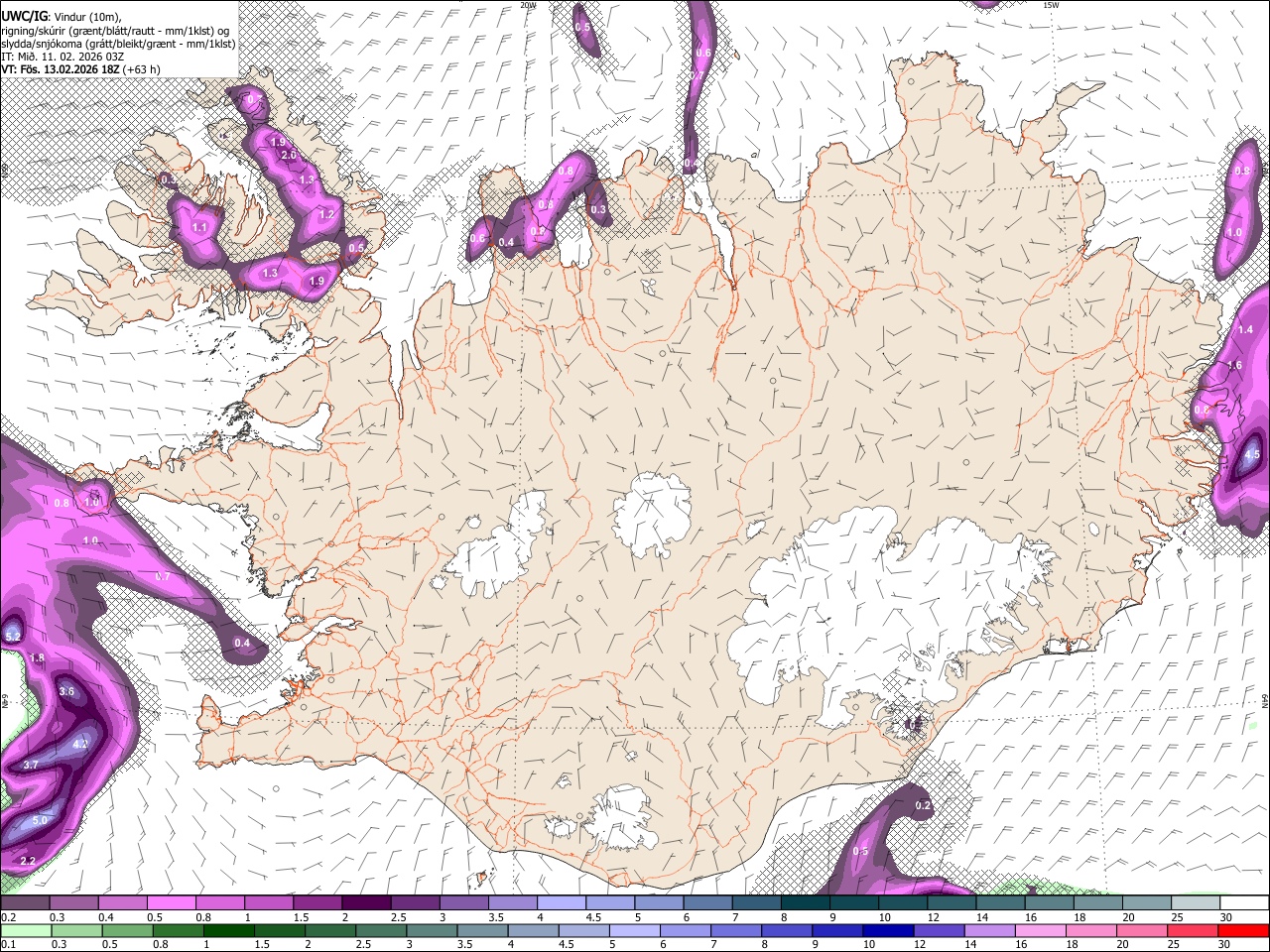Click the UWC/IG title label

24,16
